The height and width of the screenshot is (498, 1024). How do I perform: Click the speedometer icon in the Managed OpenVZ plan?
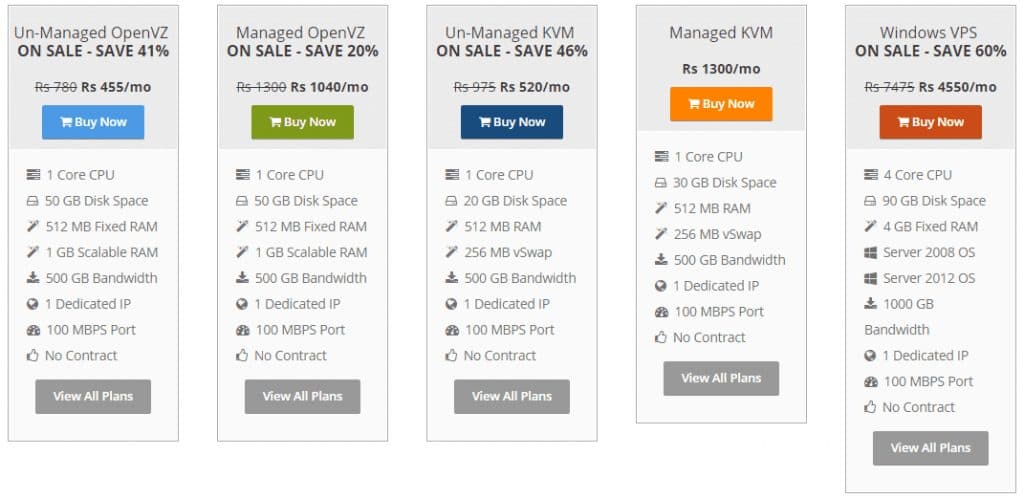(x=243, y=330)
